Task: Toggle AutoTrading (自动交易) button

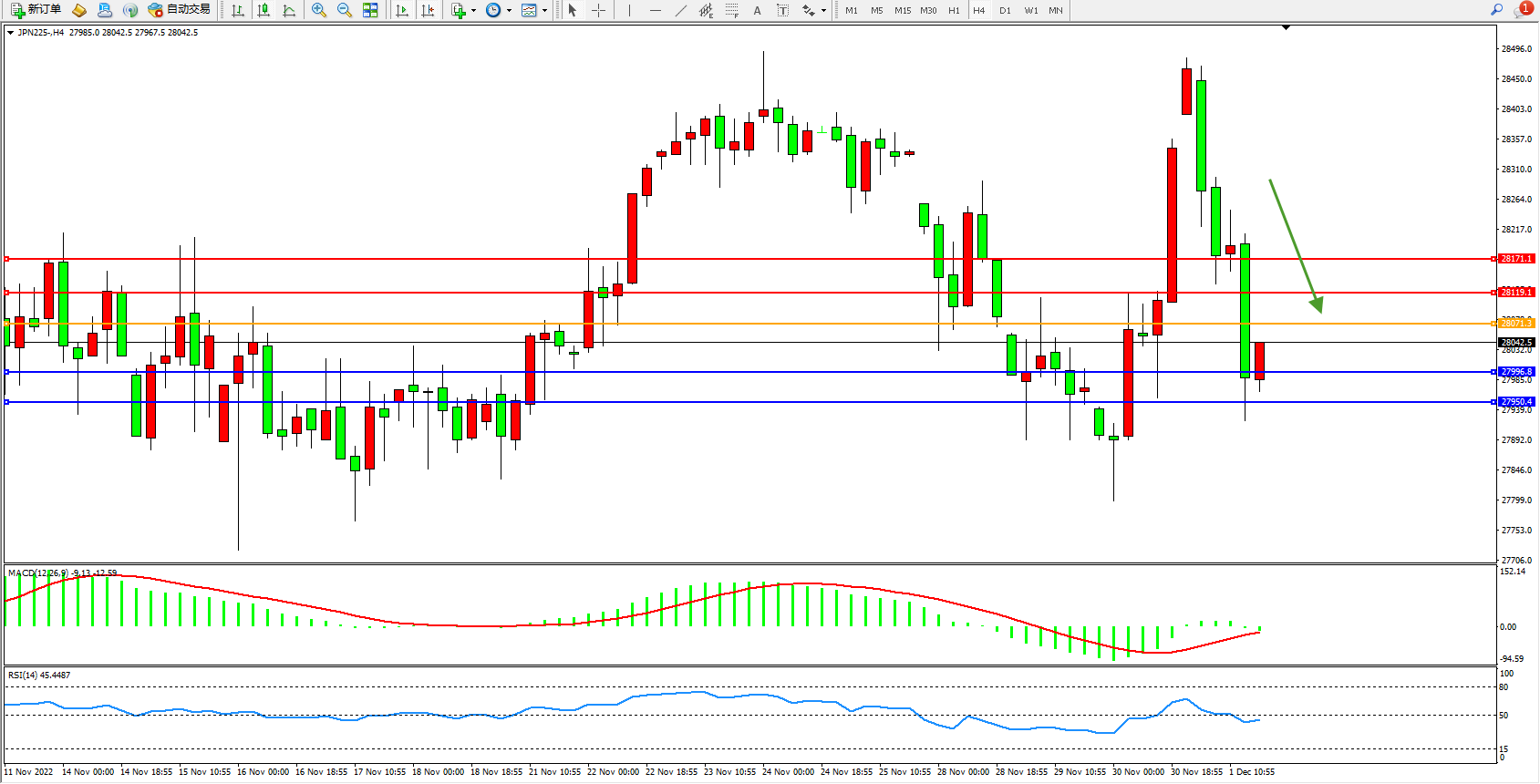Action: pyautogui.click(x=179, y=10)
